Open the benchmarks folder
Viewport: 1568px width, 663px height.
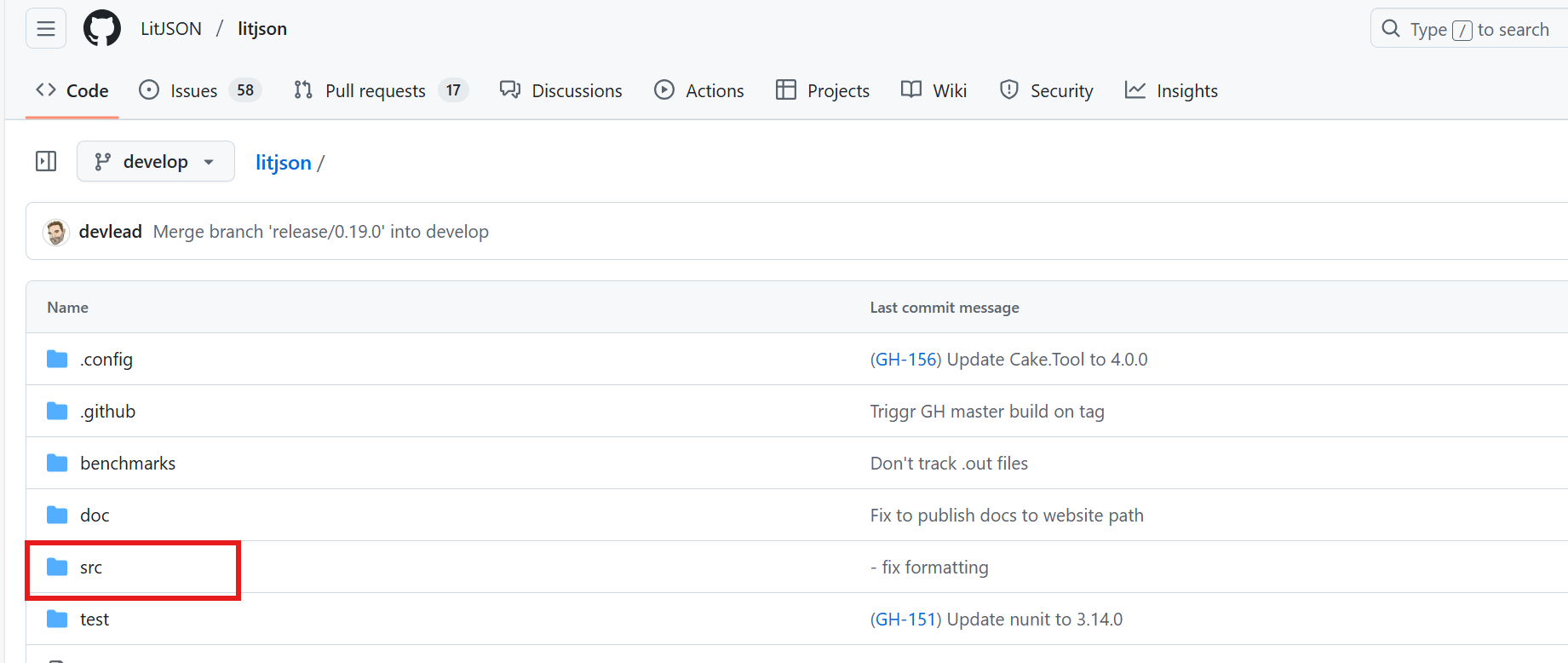(128, 464)
